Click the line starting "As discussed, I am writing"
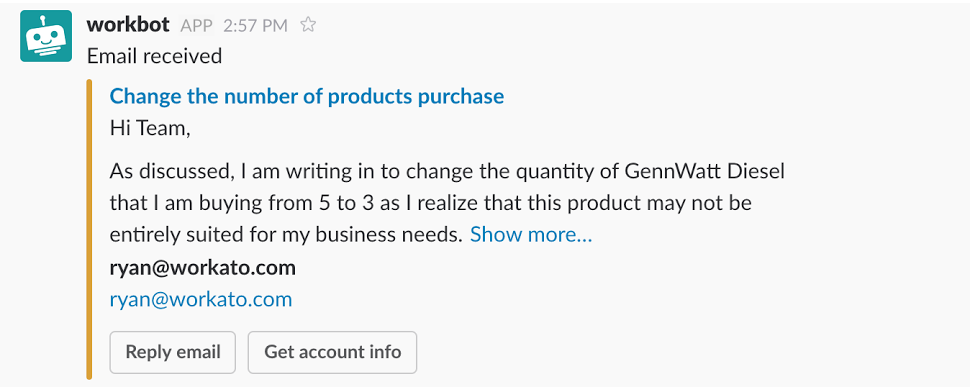 pos(447,171)
